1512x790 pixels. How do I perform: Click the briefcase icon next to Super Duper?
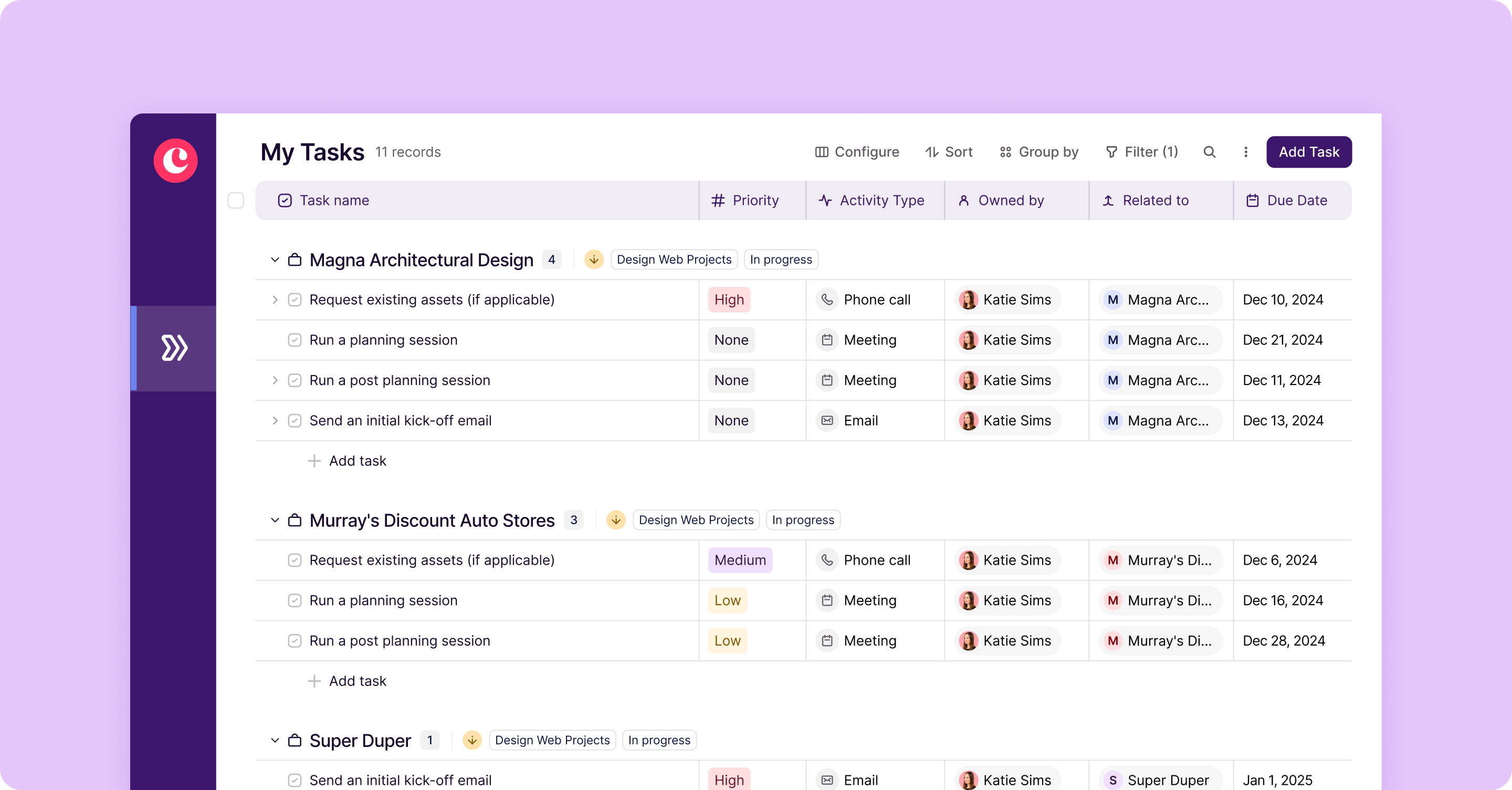(295, 740)
